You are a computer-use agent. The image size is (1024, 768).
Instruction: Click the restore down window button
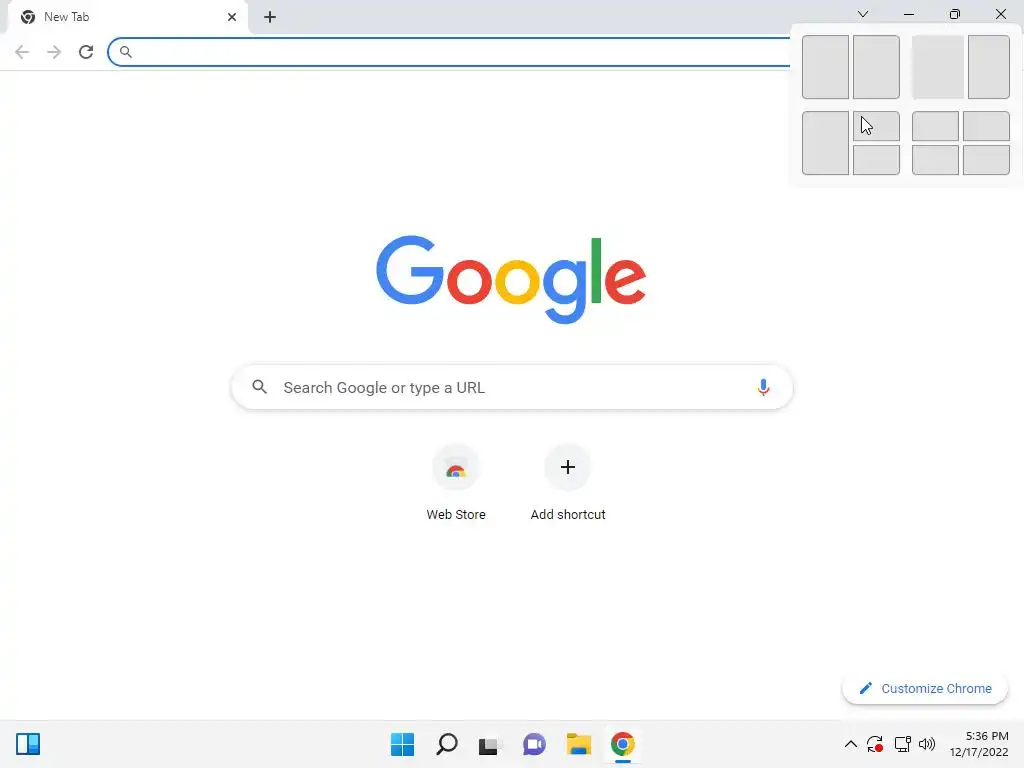click(955, 14)
